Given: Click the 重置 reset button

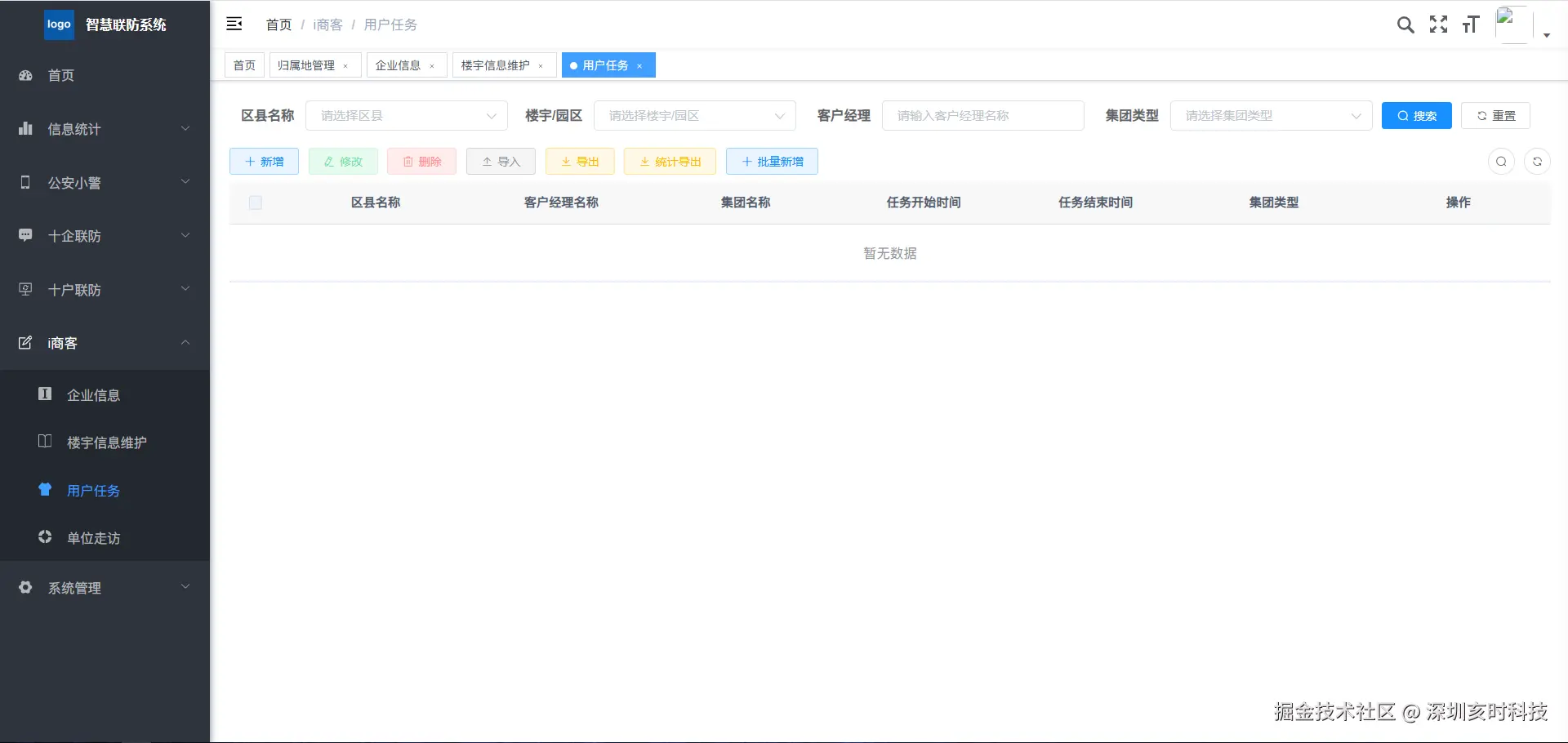Looking at the screenshot, I should point(1495,116).
